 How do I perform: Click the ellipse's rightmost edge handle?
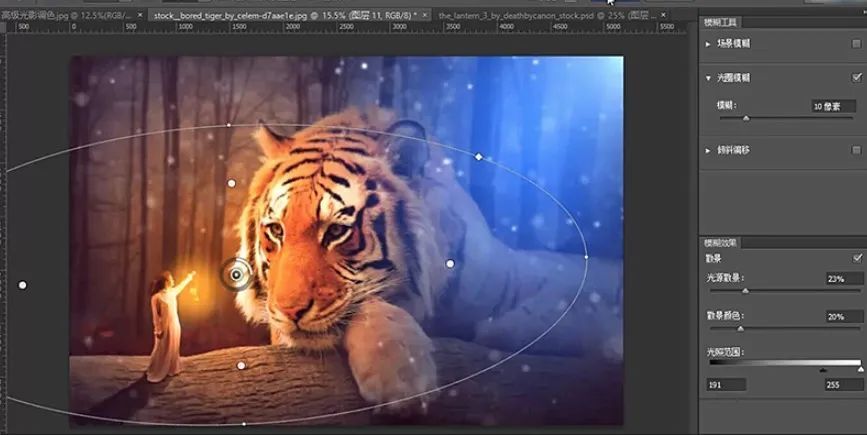coord(586,256)
